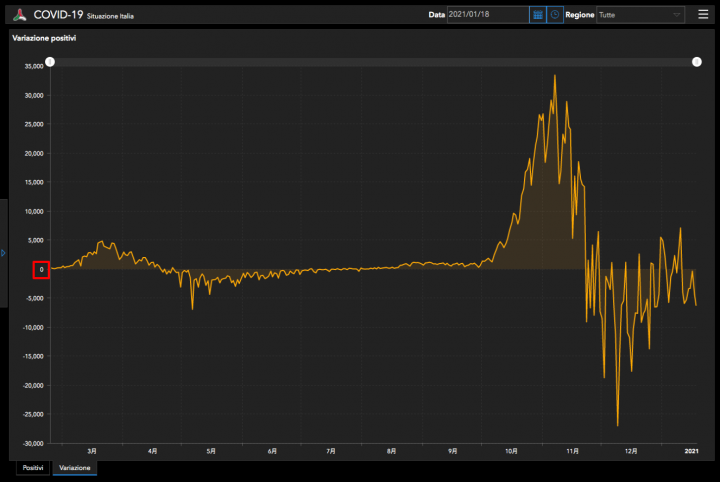
Task: Click the Regione dropdown arrow
Action: point(677,15)
